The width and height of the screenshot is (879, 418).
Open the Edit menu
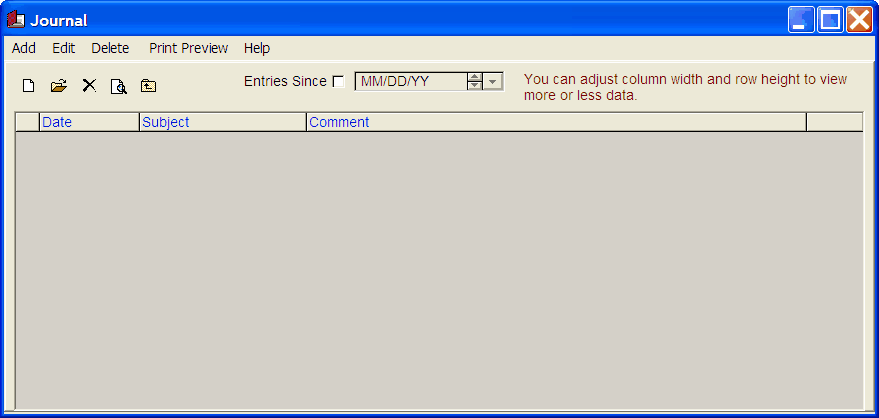click(63, 48)
